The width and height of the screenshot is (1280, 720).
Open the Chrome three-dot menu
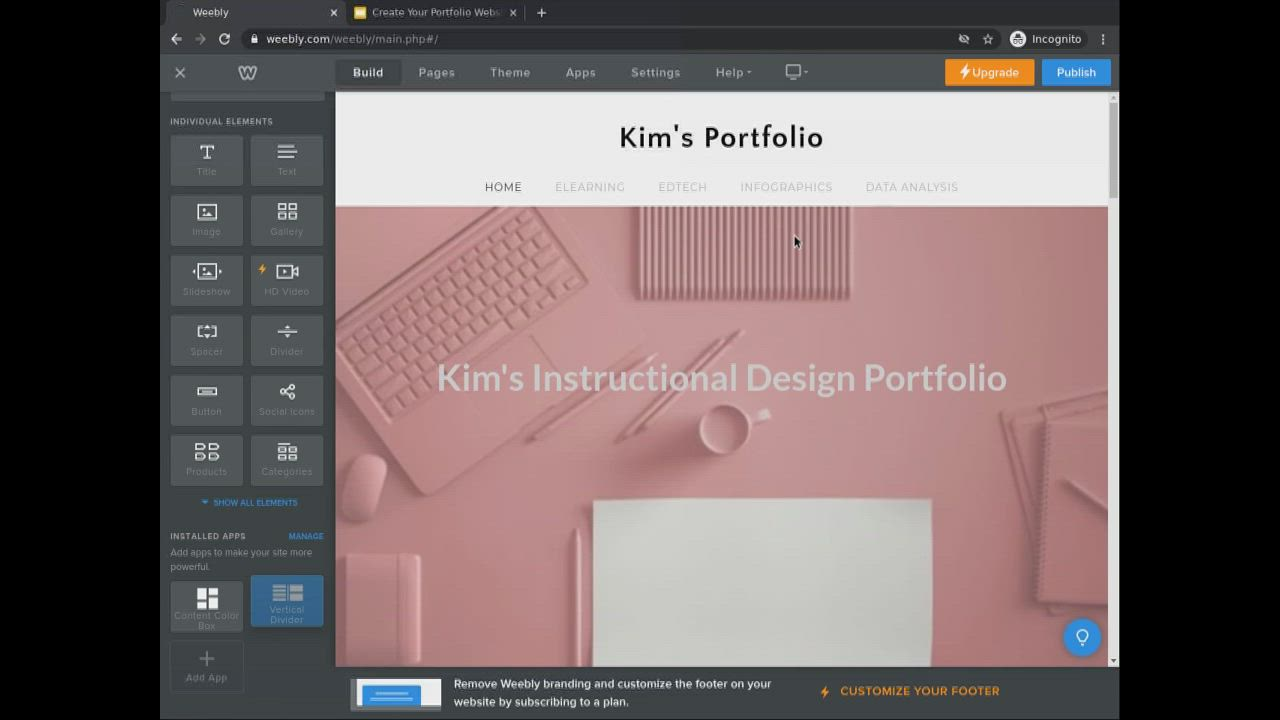pyautogui.click(x=1103, y=39)
